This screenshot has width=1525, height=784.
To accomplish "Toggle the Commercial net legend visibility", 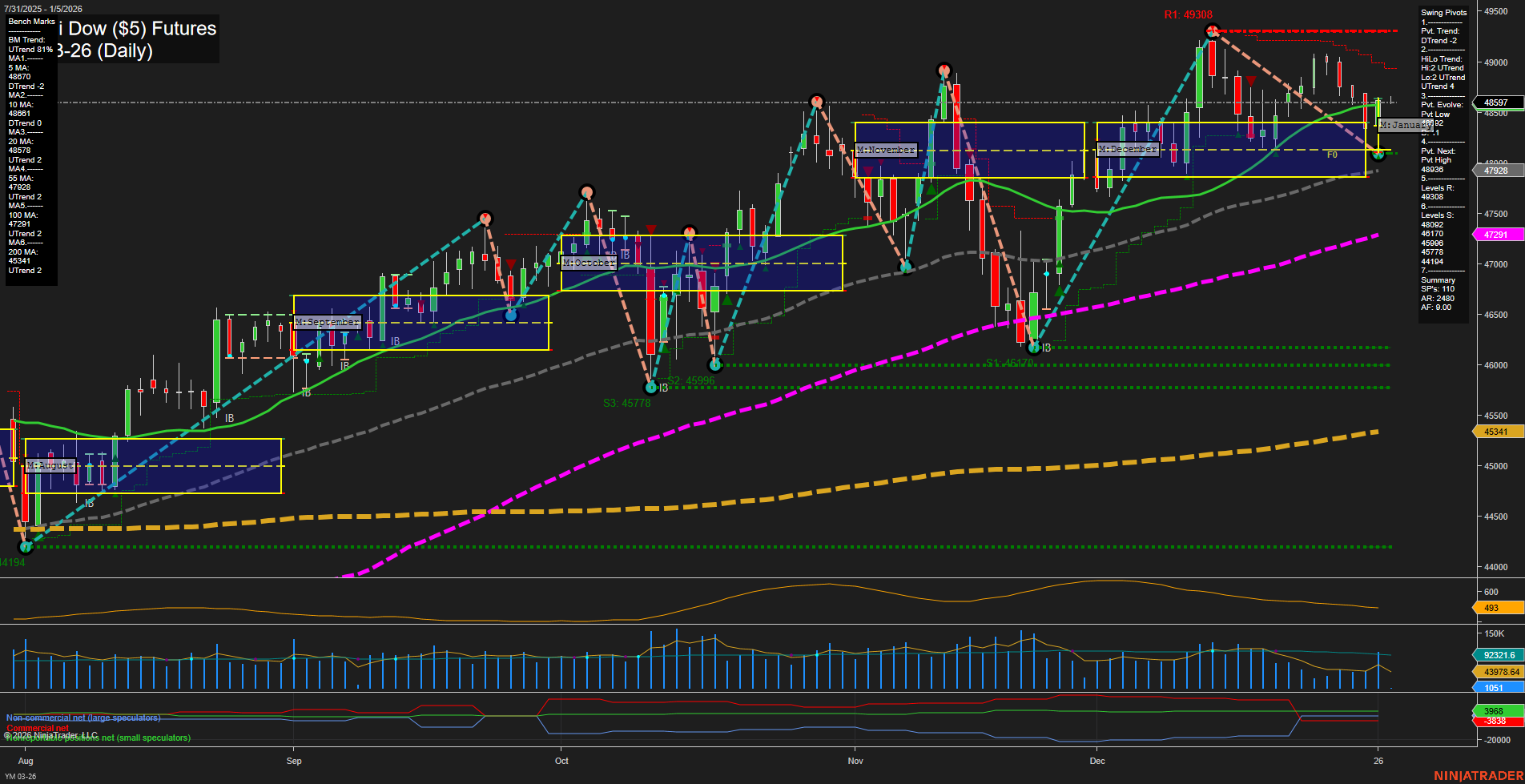I will [x=38, y=730].
